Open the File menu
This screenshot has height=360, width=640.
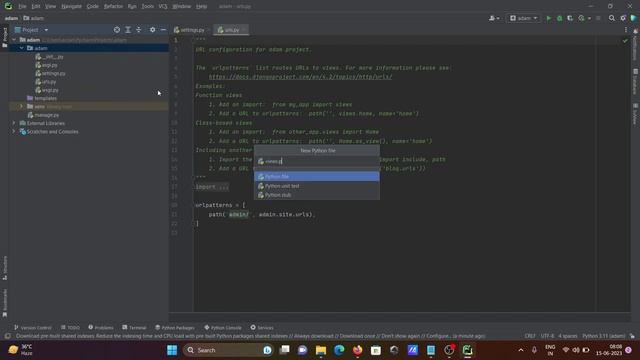point(22,7)
